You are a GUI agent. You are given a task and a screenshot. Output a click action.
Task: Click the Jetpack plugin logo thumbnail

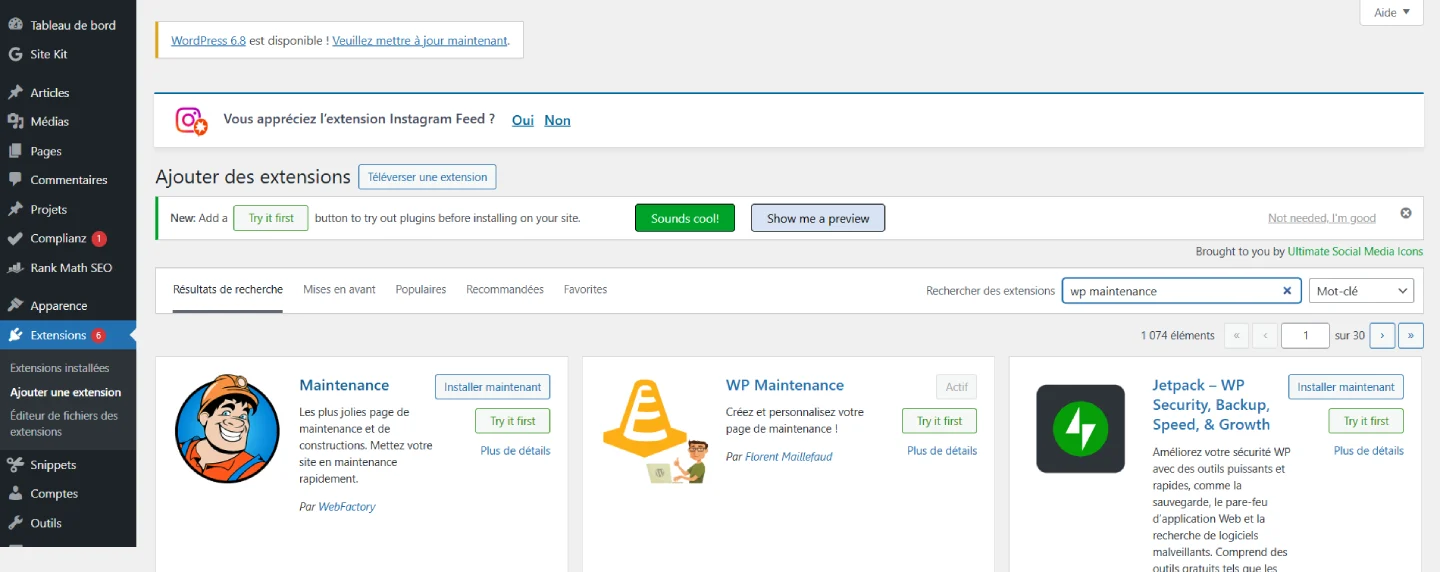(x=1081, y=429)
